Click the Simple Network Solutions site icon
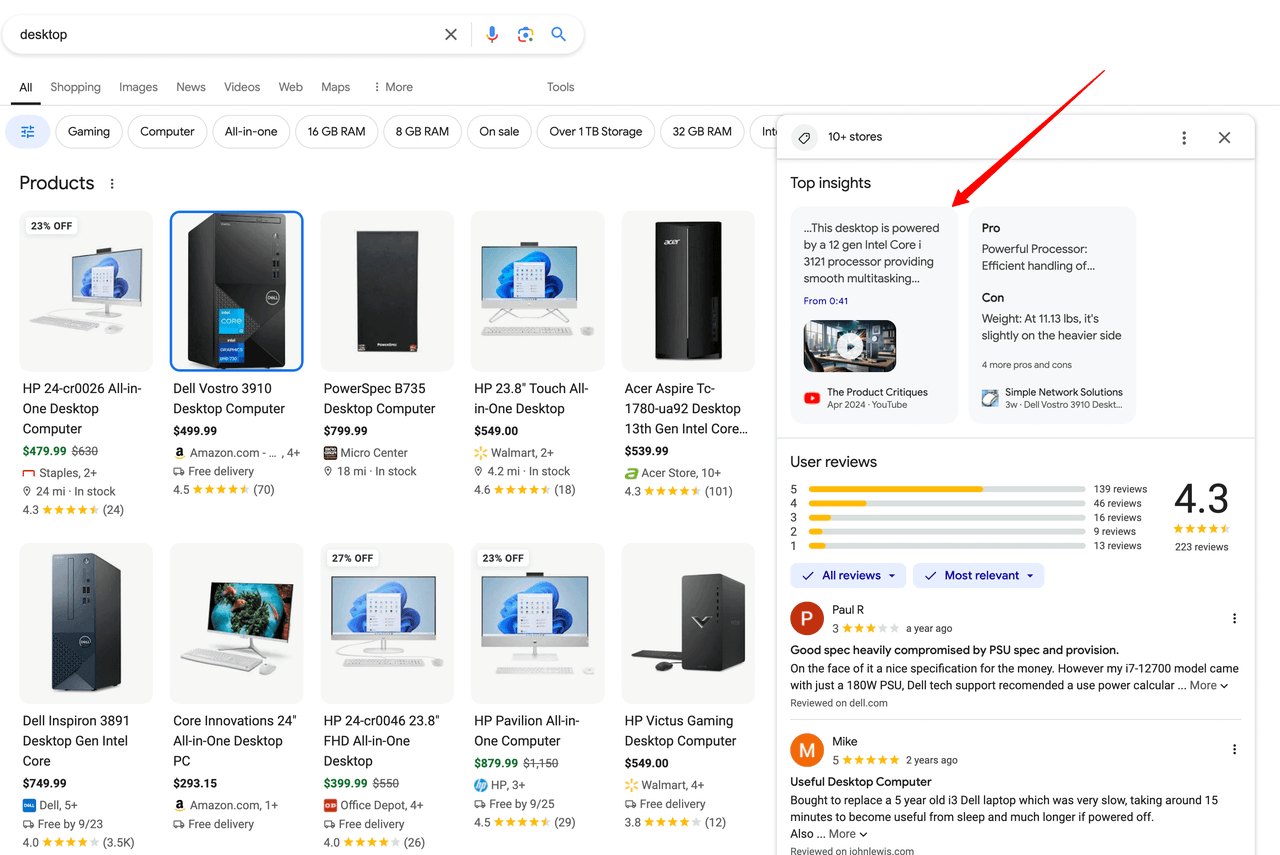The width and height of the screenshot is (1280, 855). 990,398
